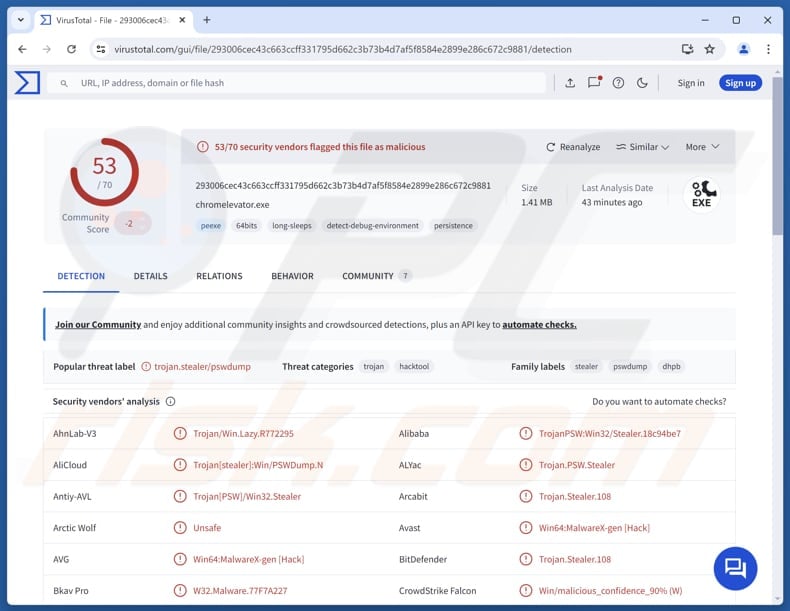
Task: Click the stealer family label
Action: 586,367
